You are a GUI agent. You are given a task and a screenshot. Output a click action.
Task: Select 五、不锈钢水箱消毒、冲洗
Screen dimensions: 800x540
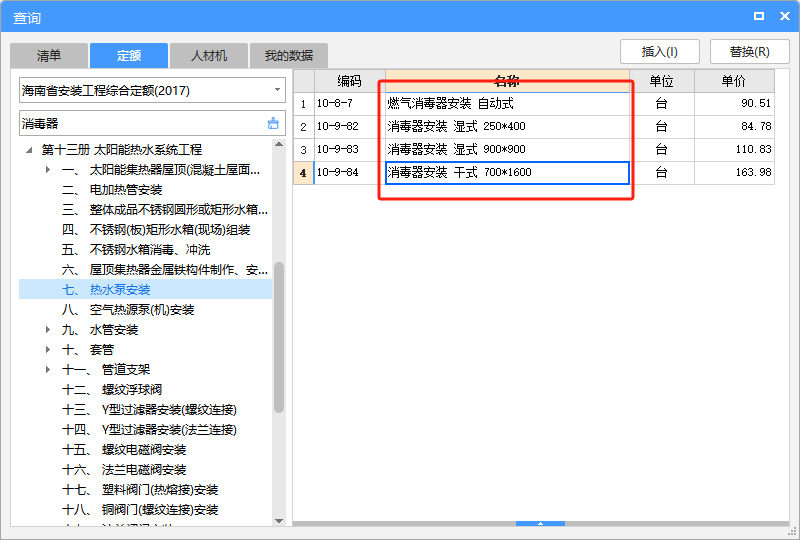tap(136, 250)
